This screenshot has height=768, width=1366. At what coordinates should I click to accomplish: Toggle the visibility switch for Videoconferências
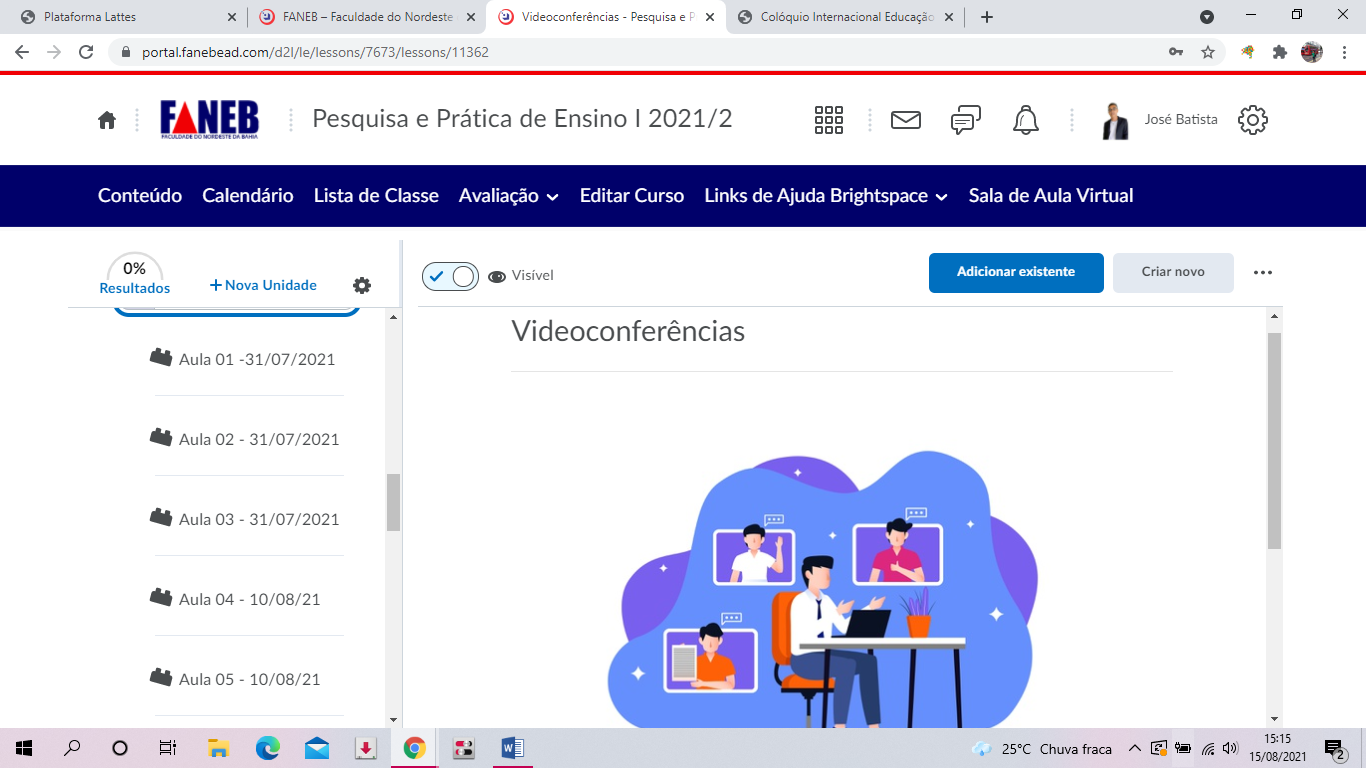pyautogui.click(x=451, y=276)
